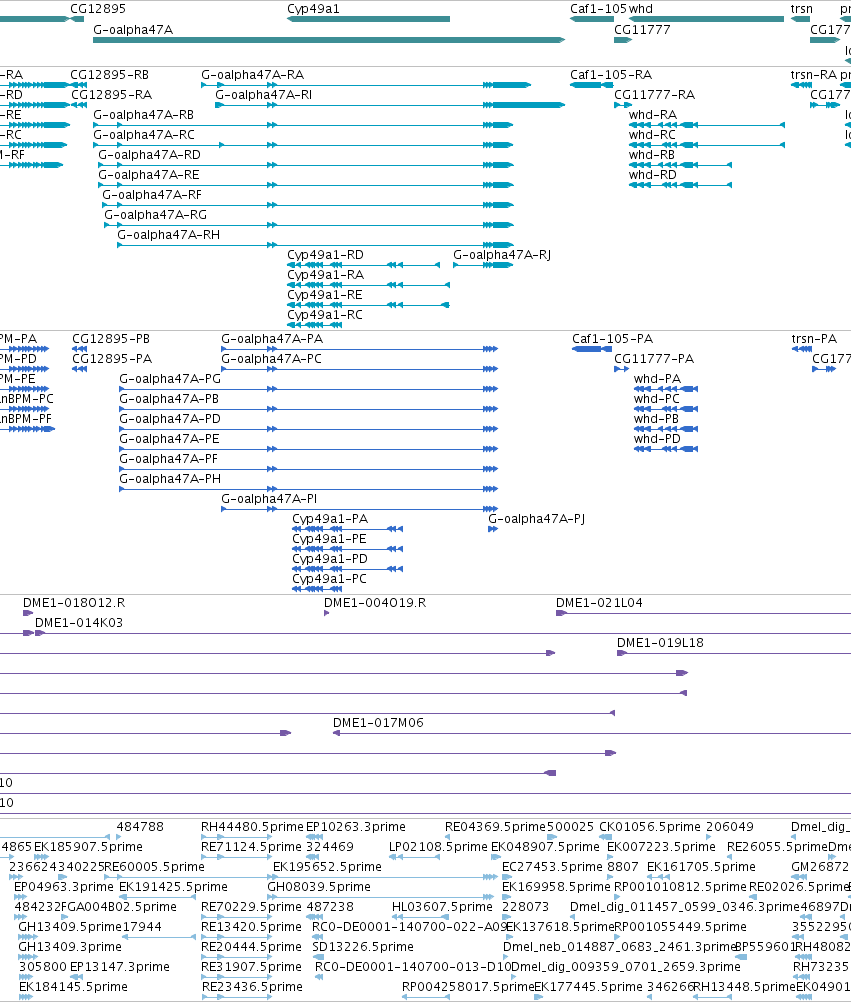Click the trsn gene label
The height and width of the screenshot is (1002, 851).
click(x=802, y=9)
